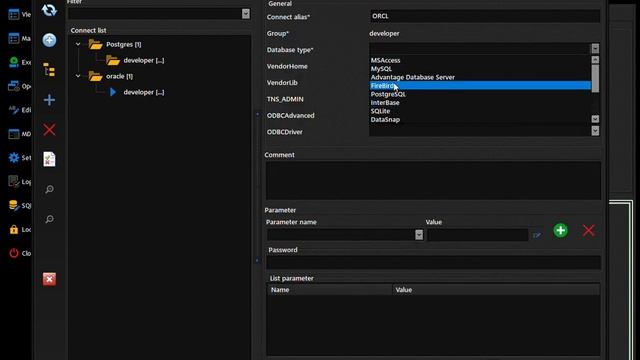This screenshot has height=360, width=640.
Task: Choose Advantage Database Server option
Action: coord(480,77)
